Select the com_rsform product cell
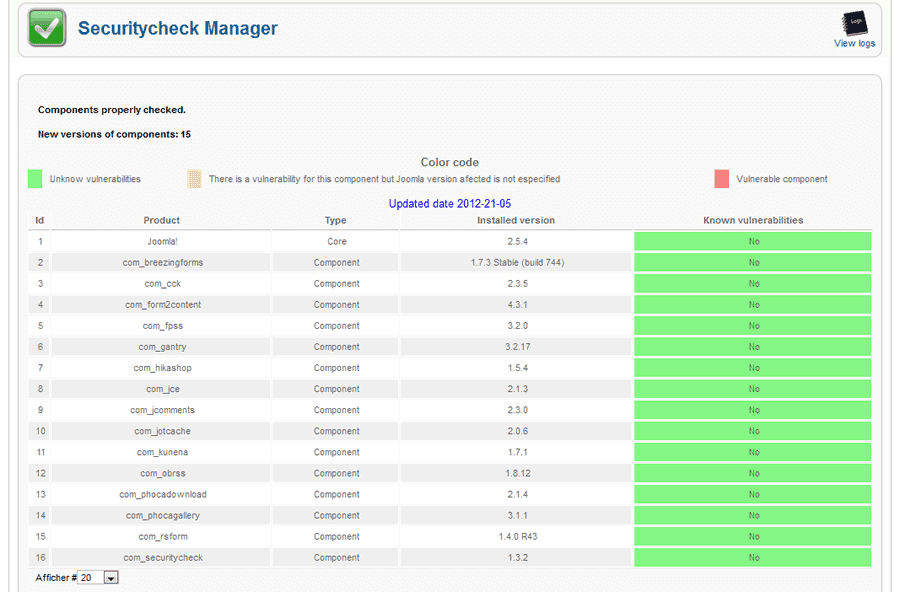The image size is (900, 592). [162, 537]
